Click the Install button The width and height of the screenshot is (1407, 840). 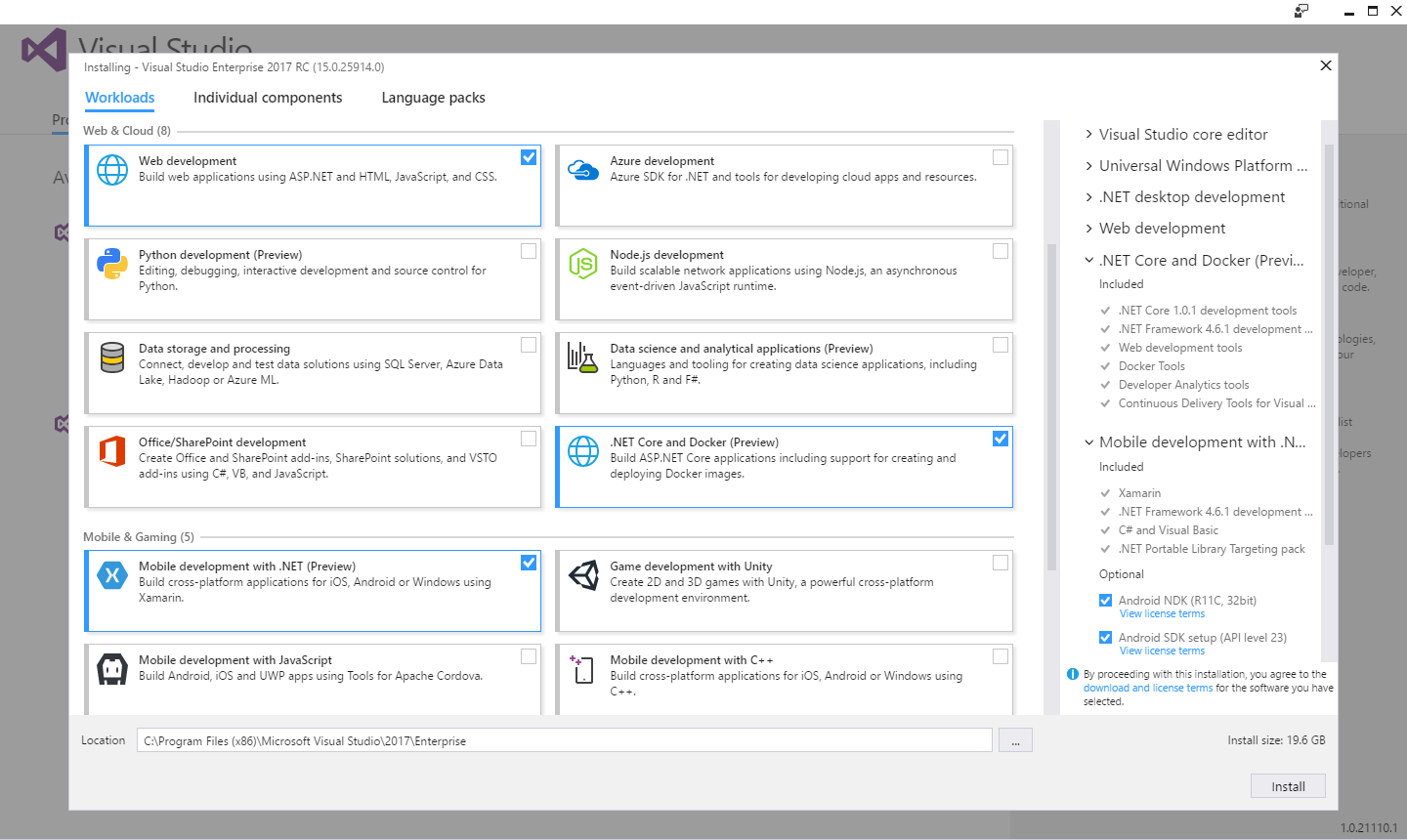pos(1288,785)
